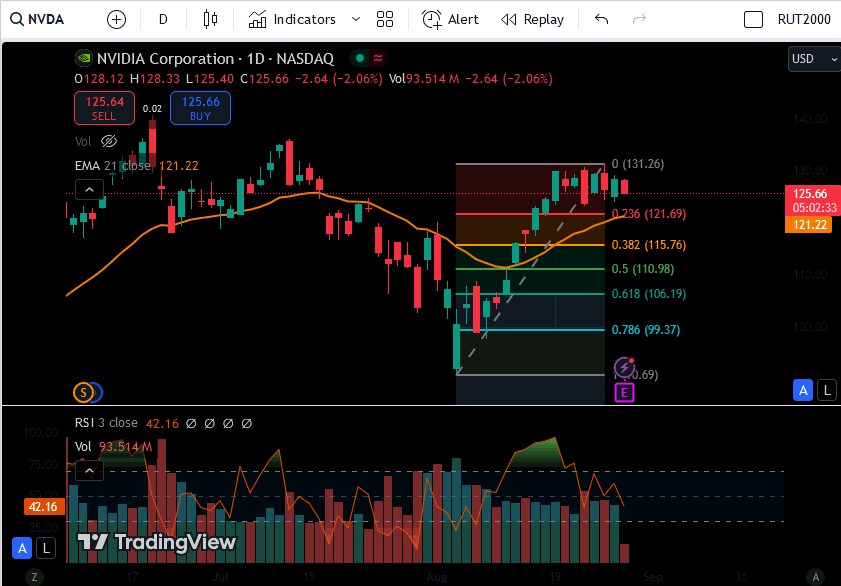Select the Fib 0.786 (99.37) level label
The width and height of the screenshot is (841, 586).
(646, 329)
